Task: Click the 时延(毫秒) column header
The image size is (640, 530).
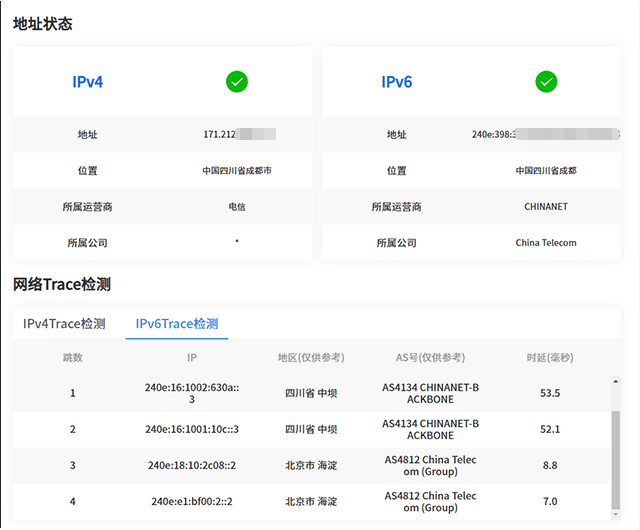Action: coord(550,357)
